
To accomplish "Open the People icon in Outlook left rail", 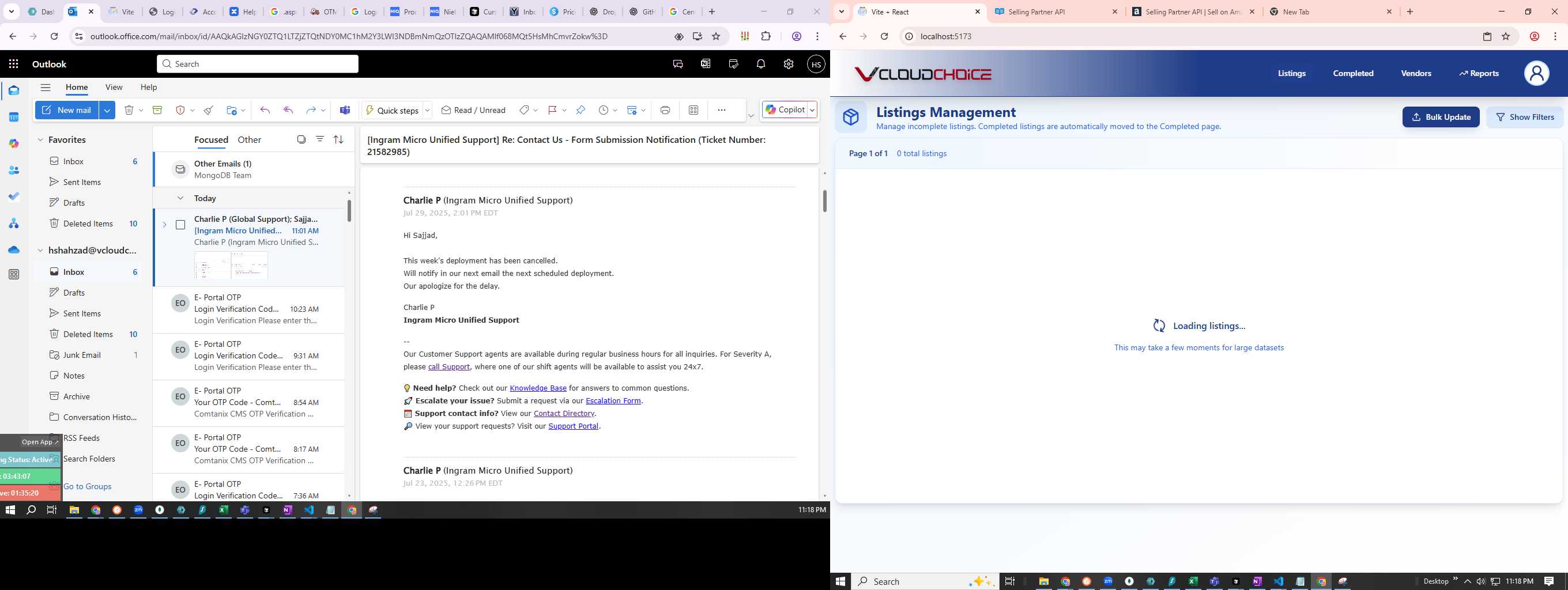I will 13,171.
